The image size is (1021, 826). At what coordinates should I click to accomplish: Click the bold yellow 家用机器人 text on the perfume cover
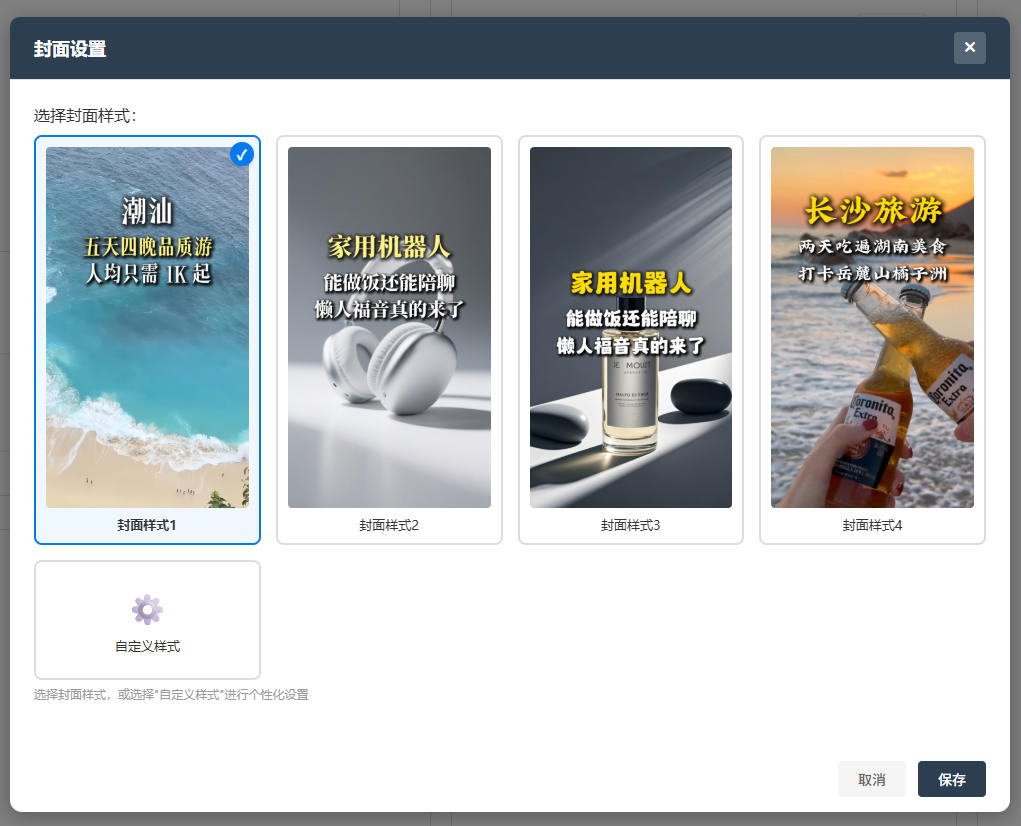[x=631, y=283]
